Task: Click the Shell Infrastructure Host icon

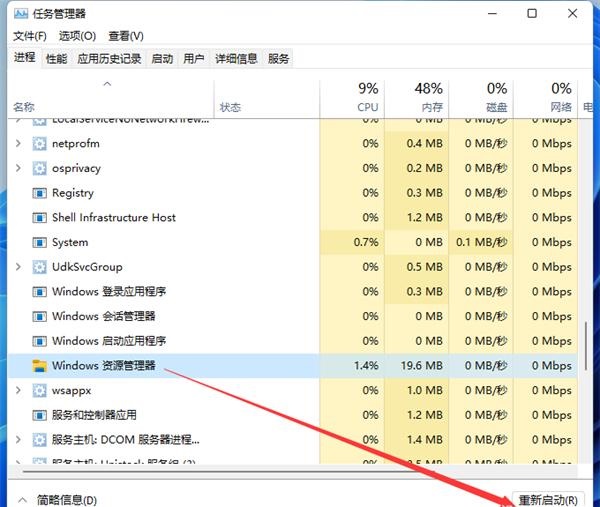Action: click(39, 218)
